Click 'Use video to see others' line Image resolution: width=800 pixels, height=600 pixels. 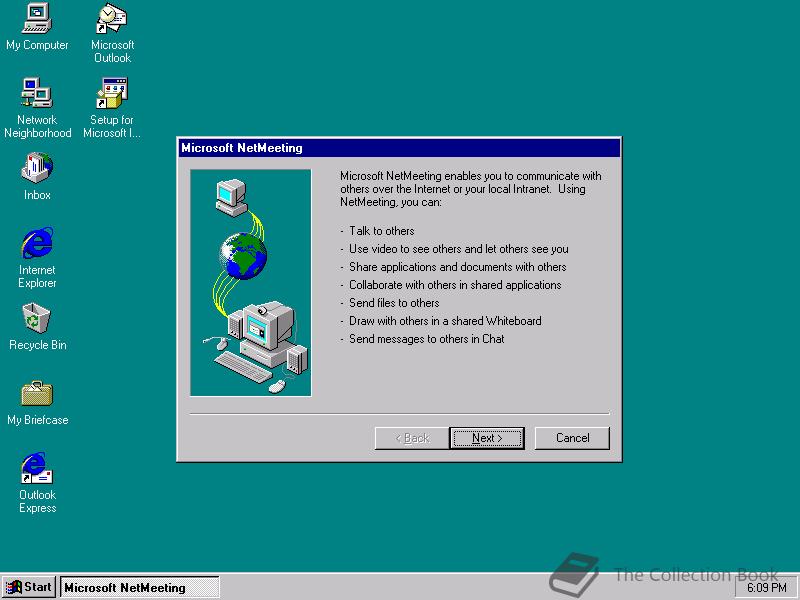[x=459, y=249]
